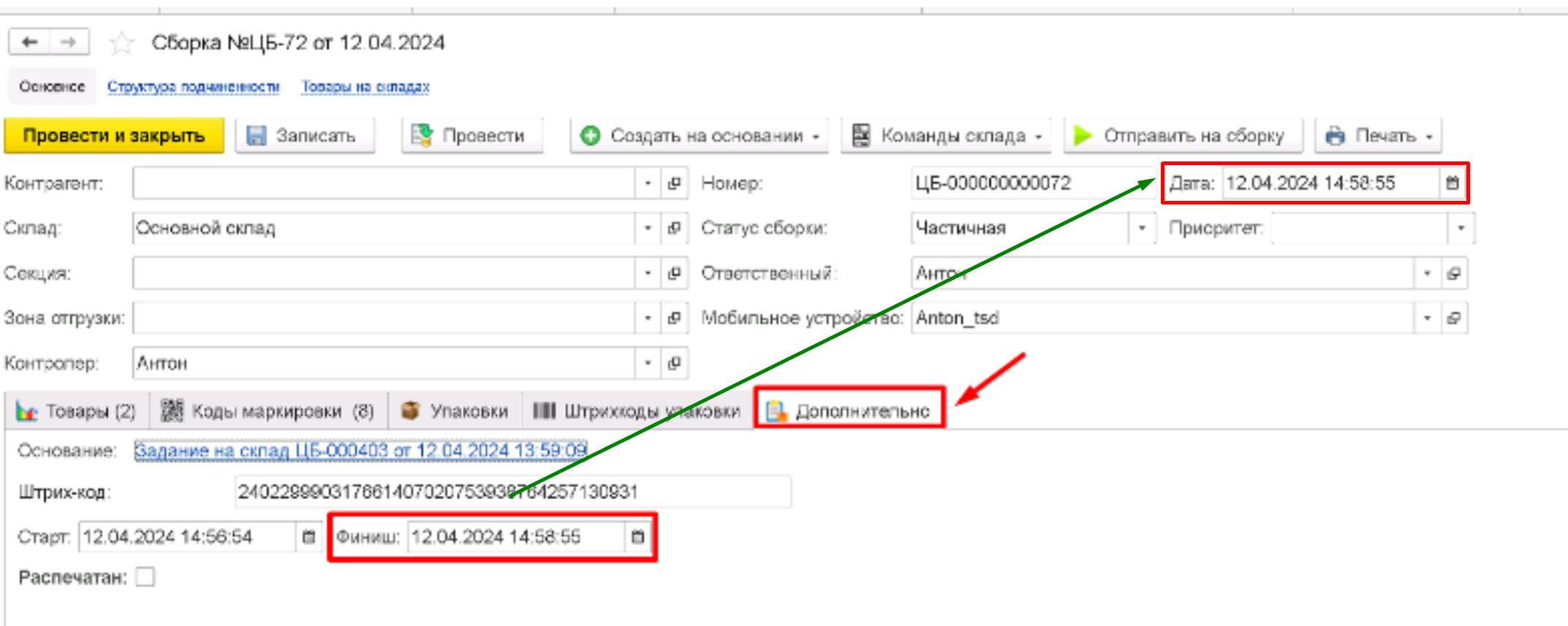This screenshot has width=1568, height=626.
Task: Click into the empty Приоритет field
Action: [x=1359, y=228]
